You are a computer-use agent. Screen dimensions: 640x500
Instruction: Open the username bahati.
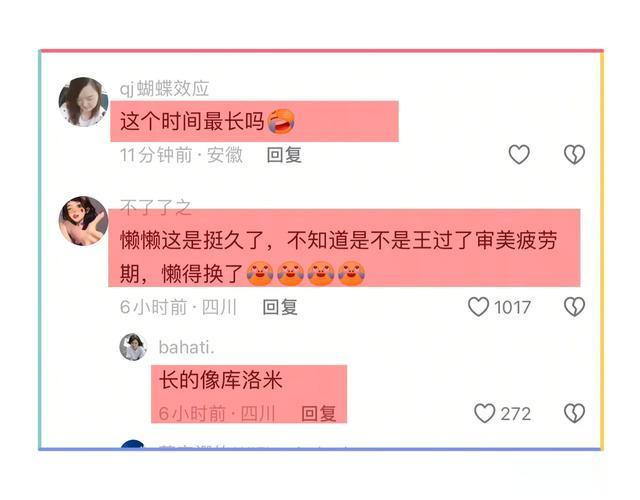(186, 348)
